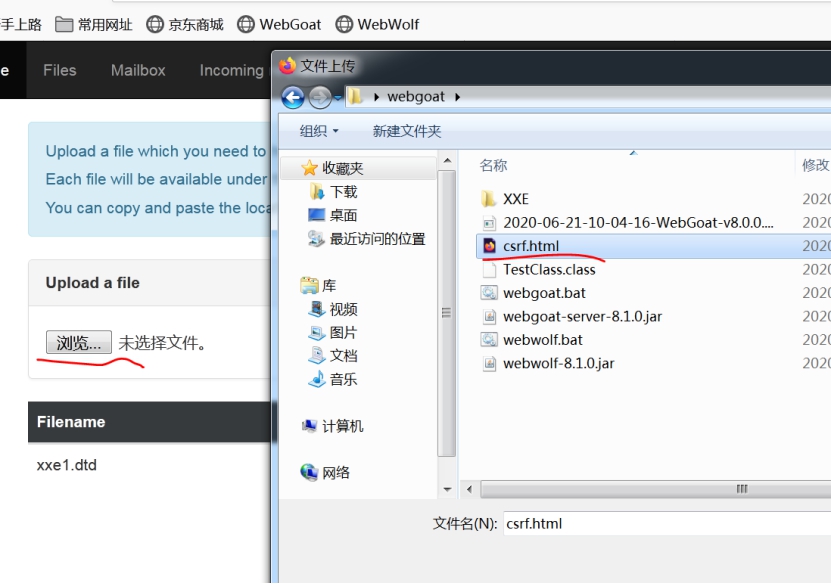This screenshot has height=584, width=831.
Task: Click 新建文件夹 button
Action: pos(406,131)
